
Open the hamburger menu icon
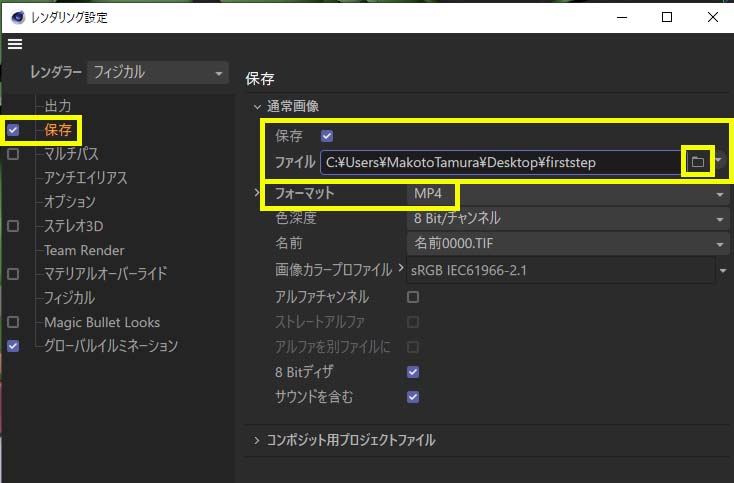(x=15, y=44)
